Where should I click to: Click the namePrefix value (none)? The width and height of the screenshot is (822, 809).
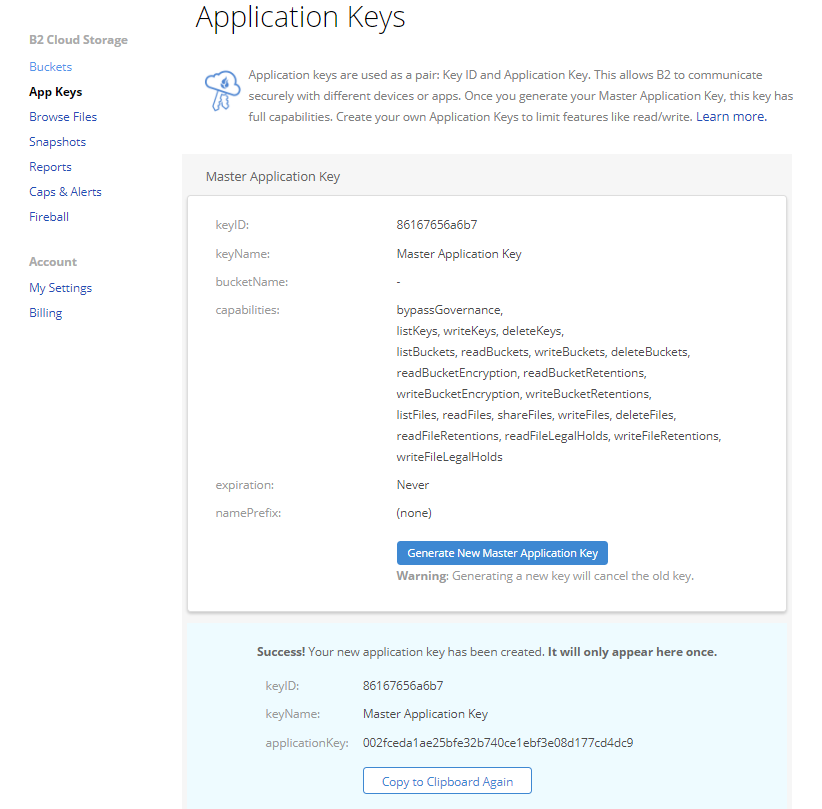414,513
